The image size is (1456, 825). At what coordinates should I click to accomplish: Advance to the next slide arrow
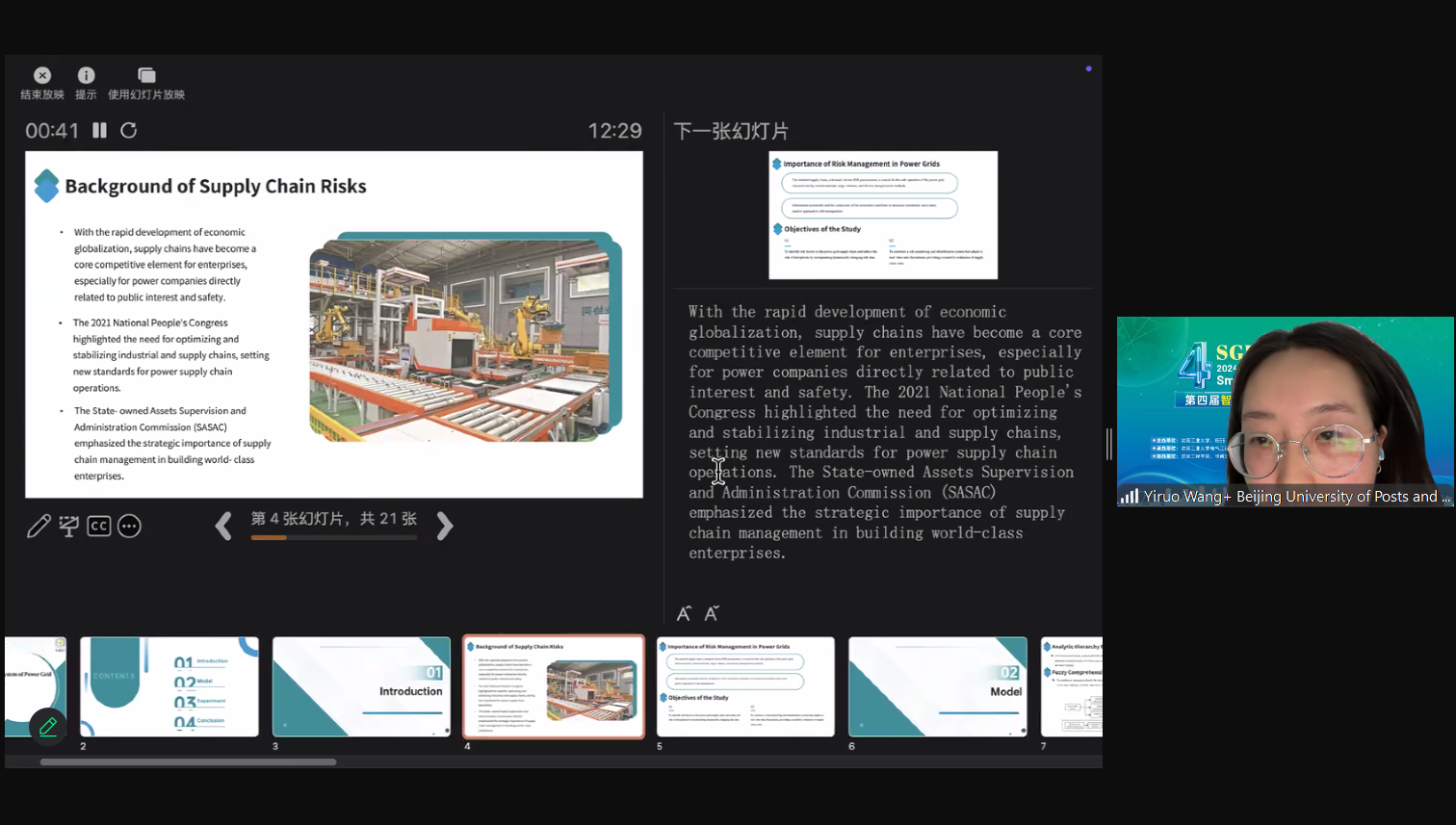pos(444,526)
